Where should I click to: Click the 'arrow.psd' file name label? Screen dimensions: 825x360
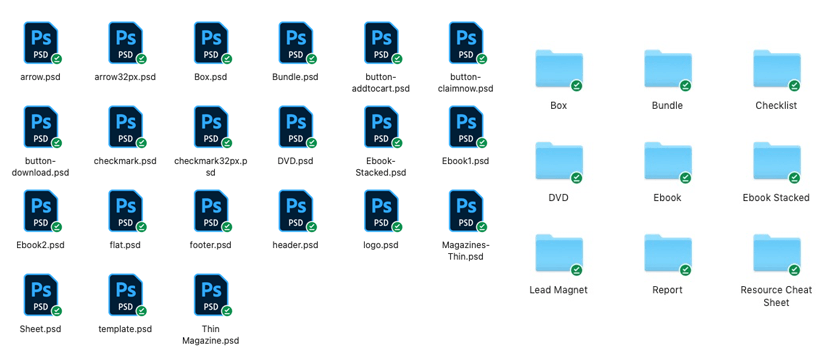click(x=41, y=77)
